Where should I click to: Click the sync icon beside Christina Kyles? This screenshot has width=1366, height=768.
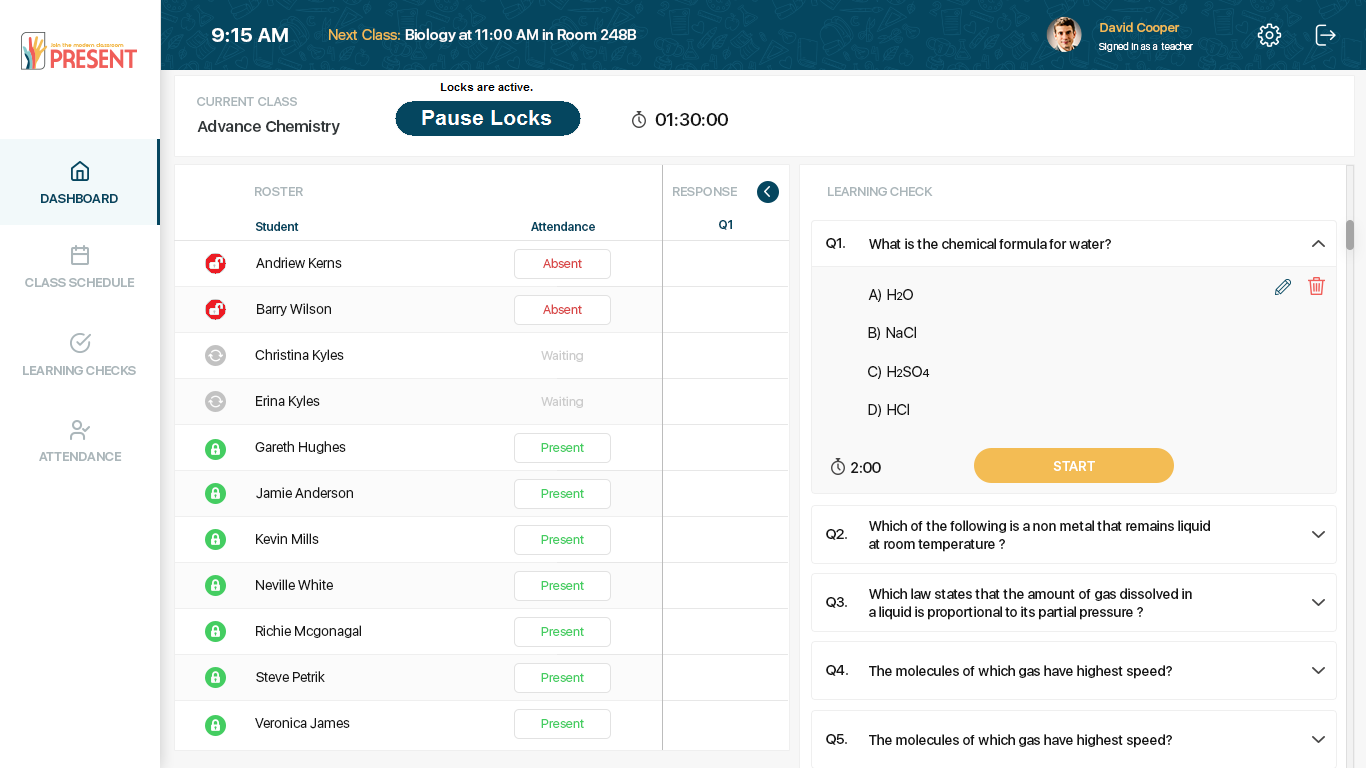pyautogui.click(x=215, y=356)
